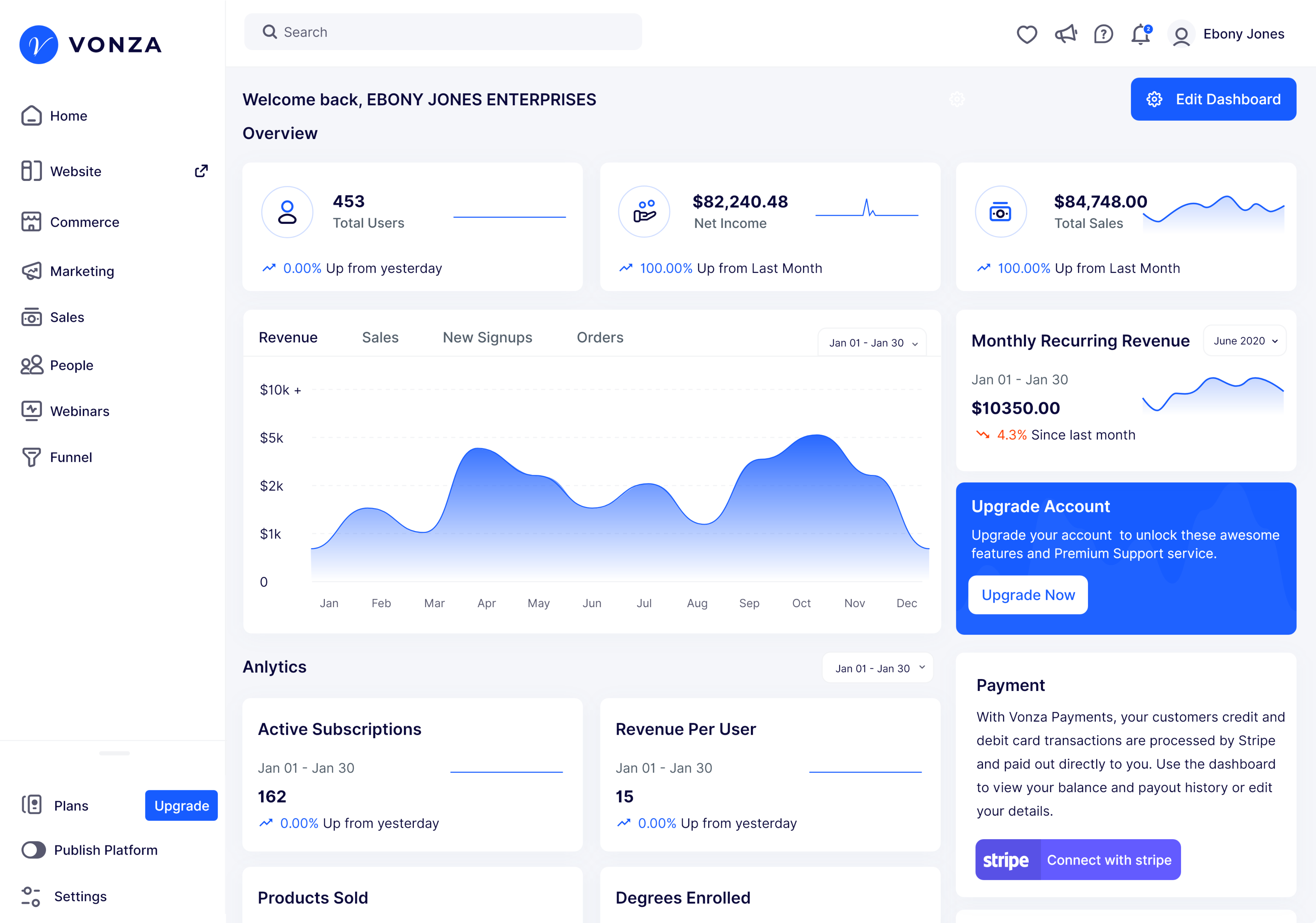The image size is (1316, 923).
Task: View notifications using the bell icon
Action: [1141, 35]
